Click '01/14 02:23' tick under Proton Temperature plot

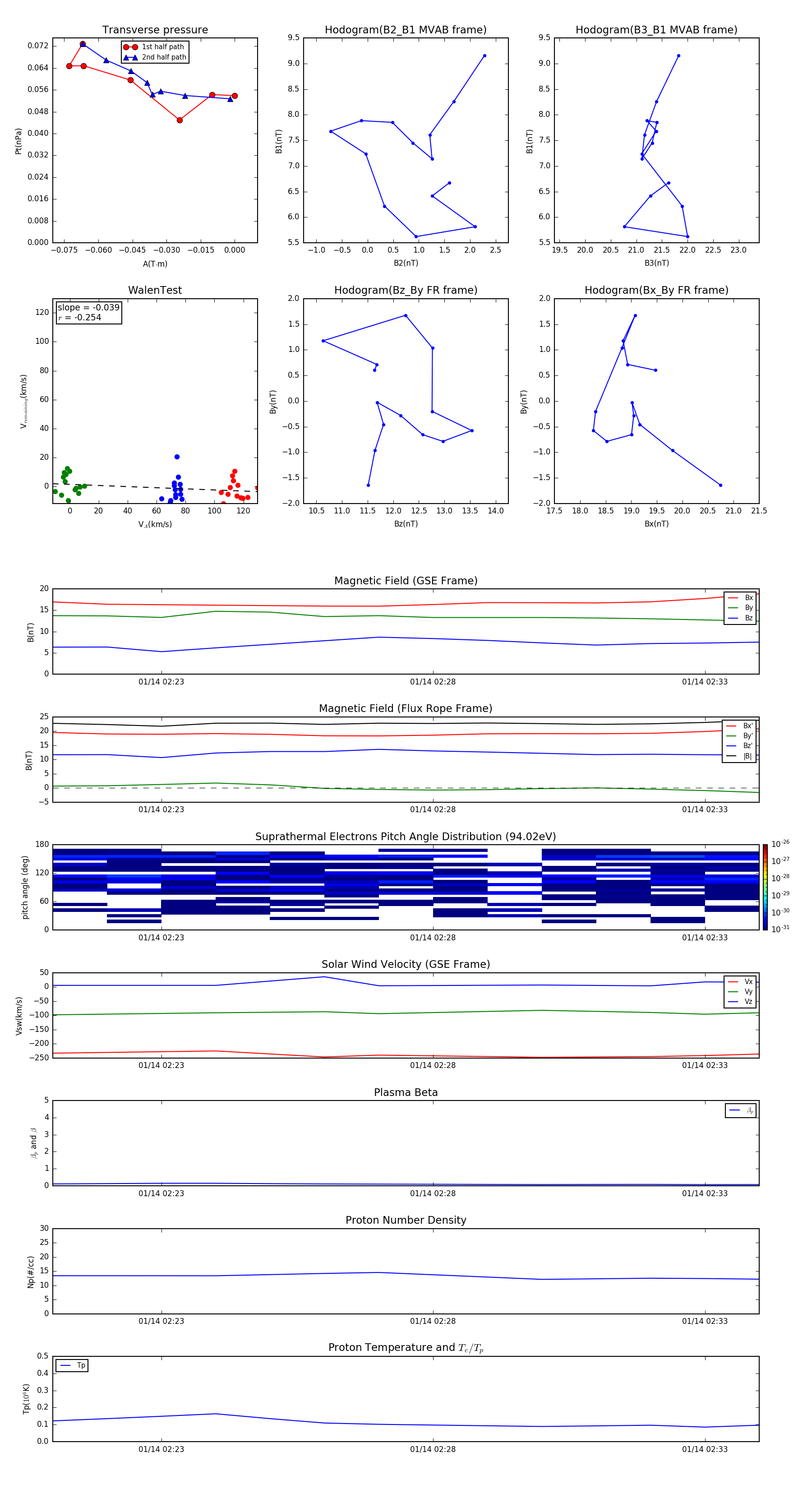point(161,1449)
